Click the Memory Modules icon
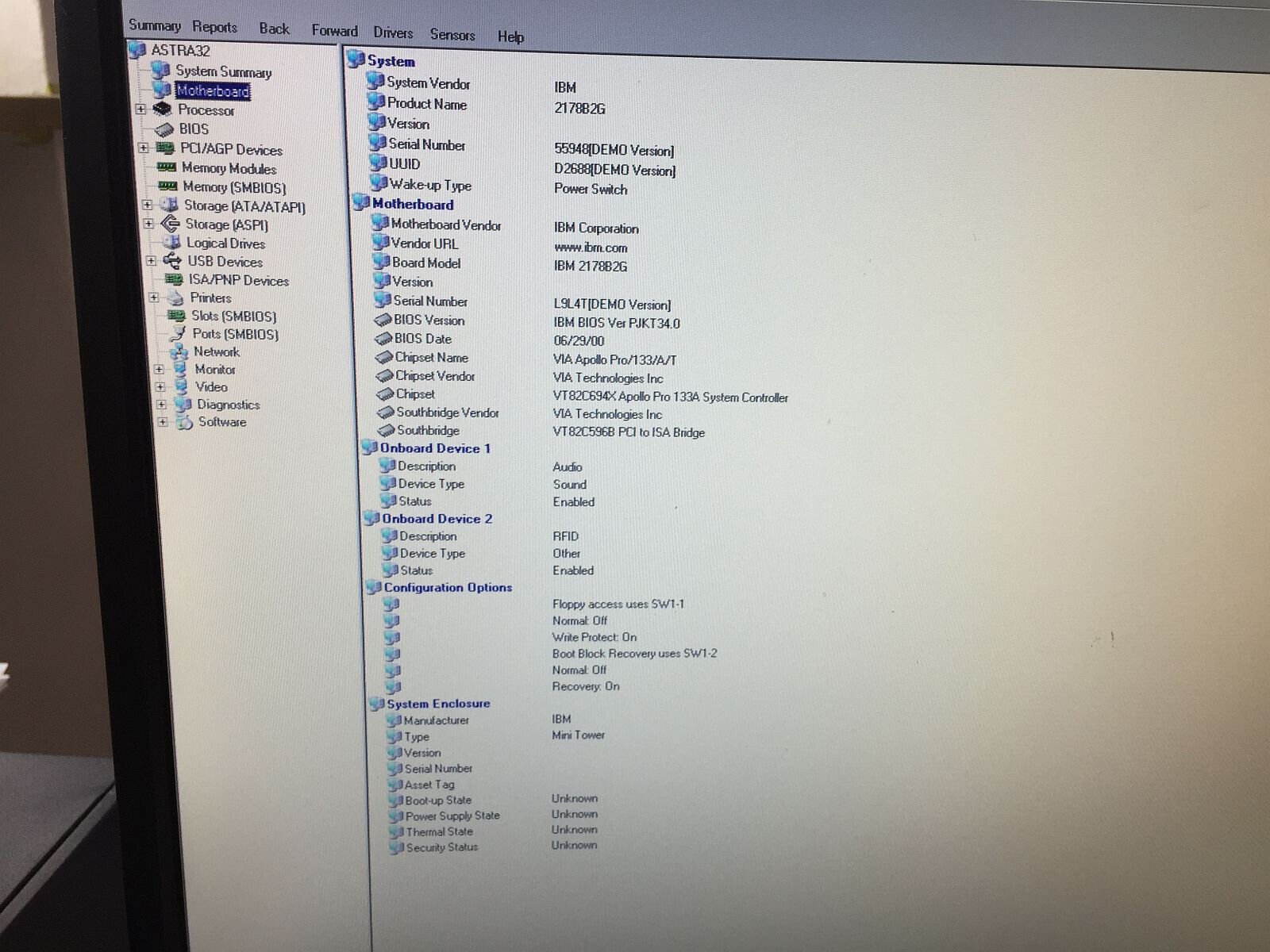This screenshot has height=952, width=1270. click(166, 167)
